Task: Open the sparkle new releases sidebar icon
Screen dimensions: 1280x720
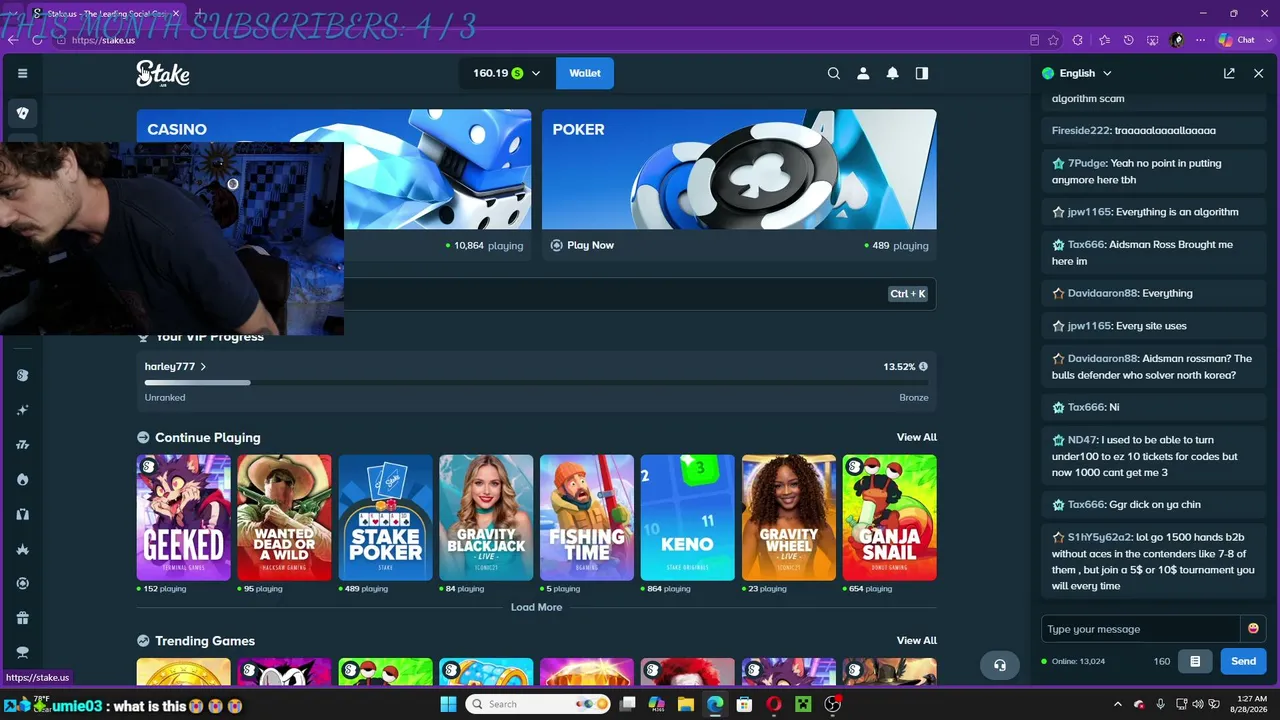Action: (x=22, y=410)
